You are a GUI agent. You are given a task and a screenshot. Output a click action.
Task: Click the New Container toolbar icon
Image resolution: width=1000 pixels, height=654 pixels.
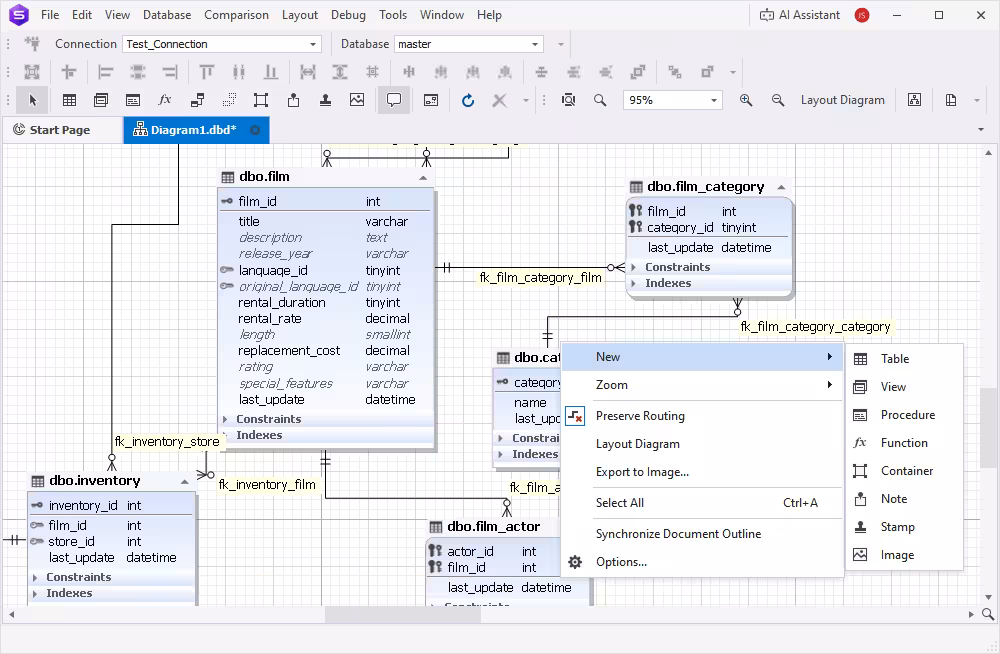tap(261, 100)
